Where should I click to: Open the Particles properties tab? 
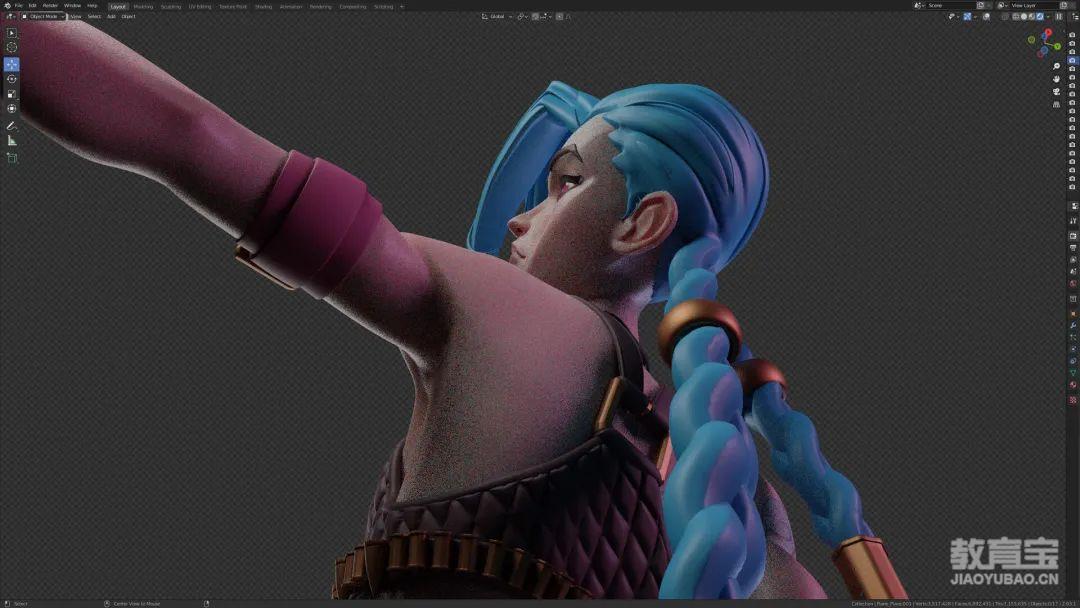tap(1073, 337)
